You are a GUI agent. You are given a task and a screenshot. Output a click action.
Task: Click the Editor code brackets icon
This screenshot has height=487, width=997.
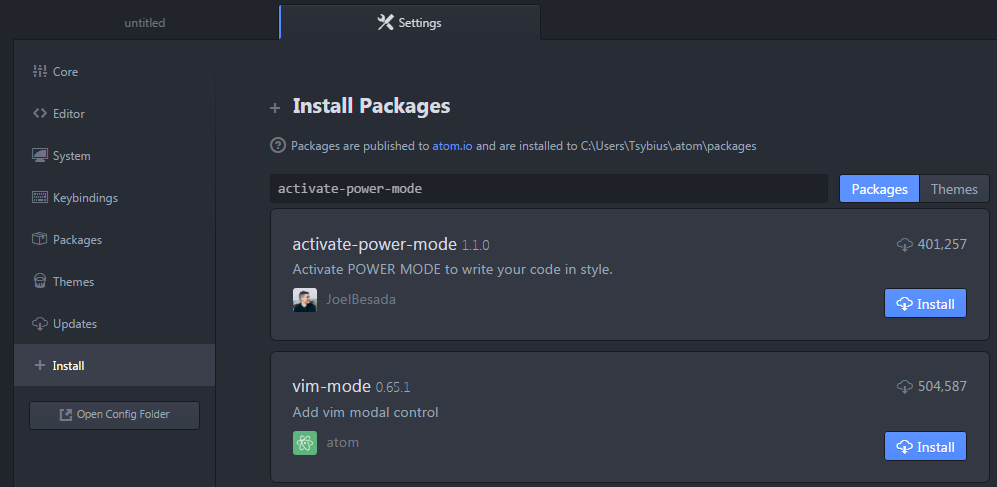point(39,114)
